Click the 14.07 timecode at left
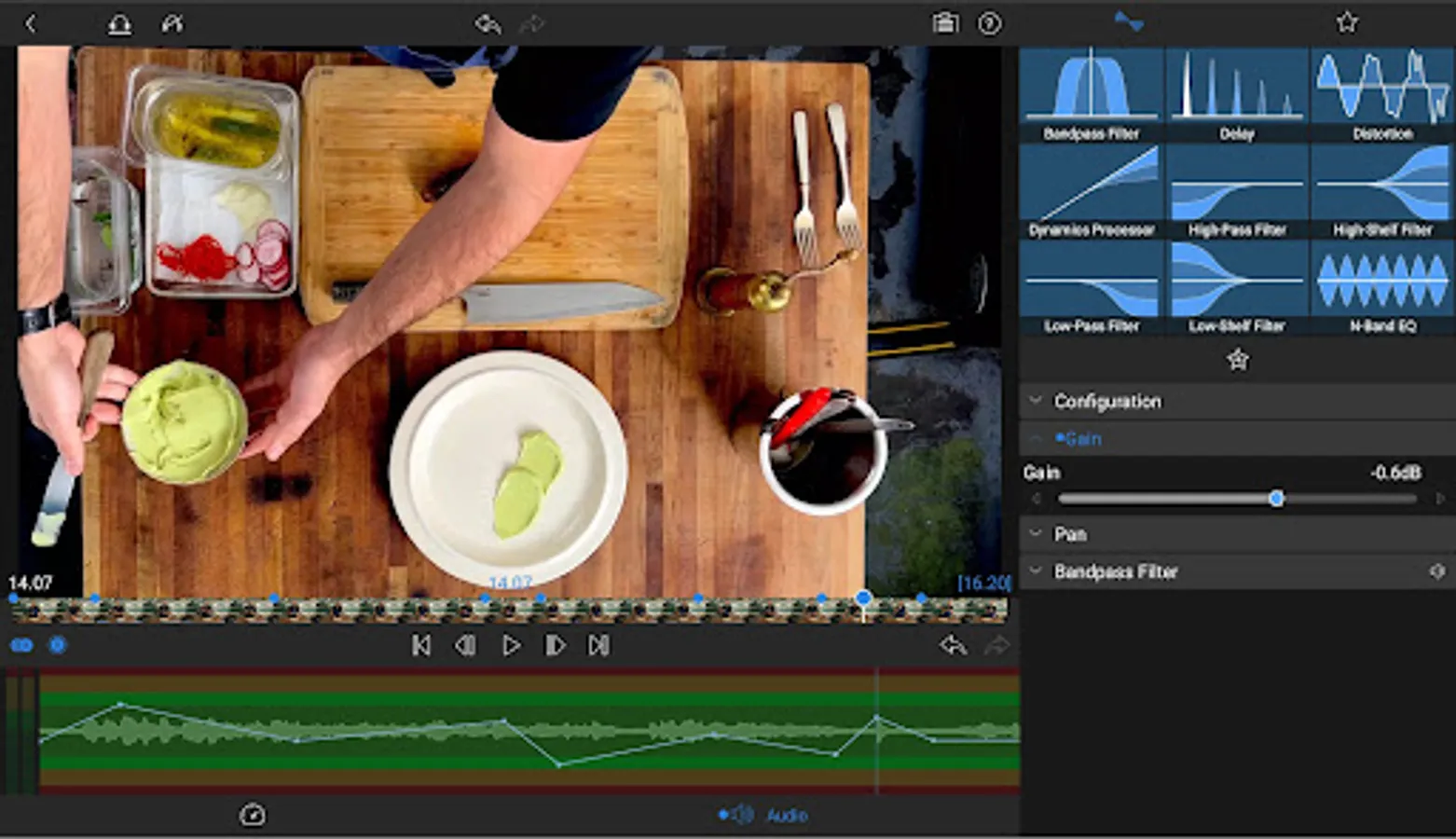Viewport: 1456px width, 839px height. (x=30, y=583)
